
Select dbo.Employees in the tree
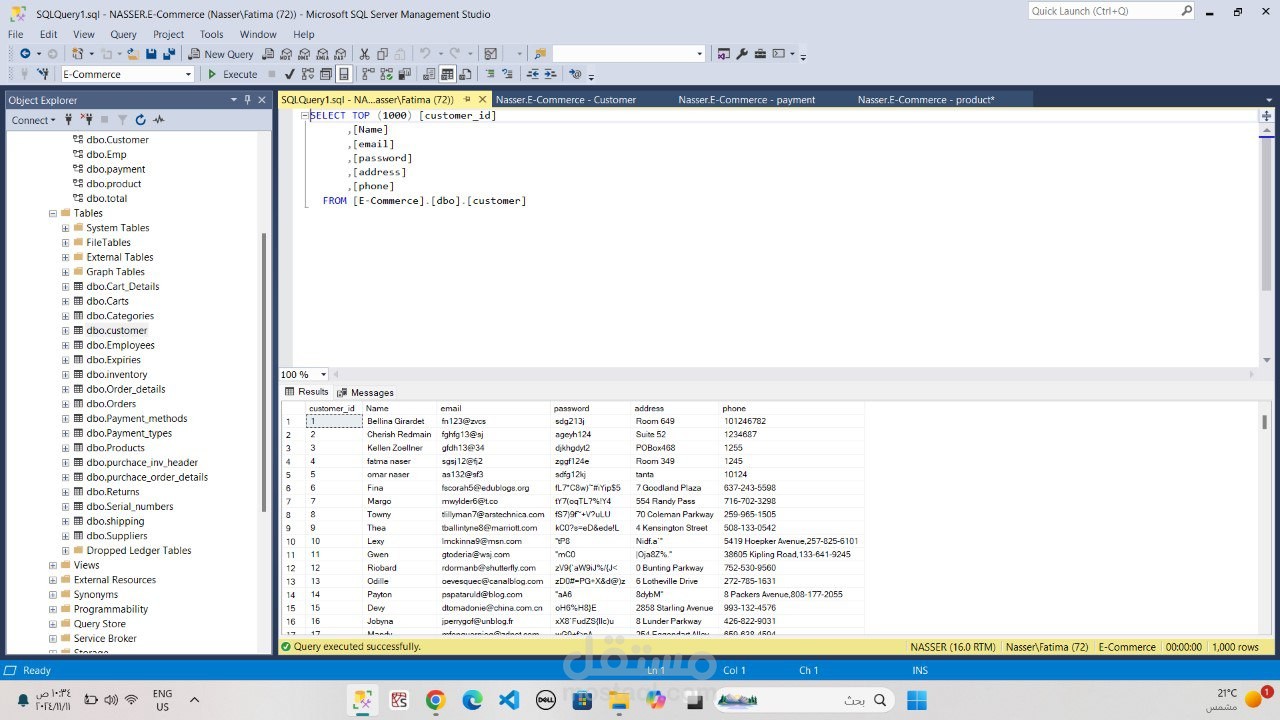pos(120,345)
